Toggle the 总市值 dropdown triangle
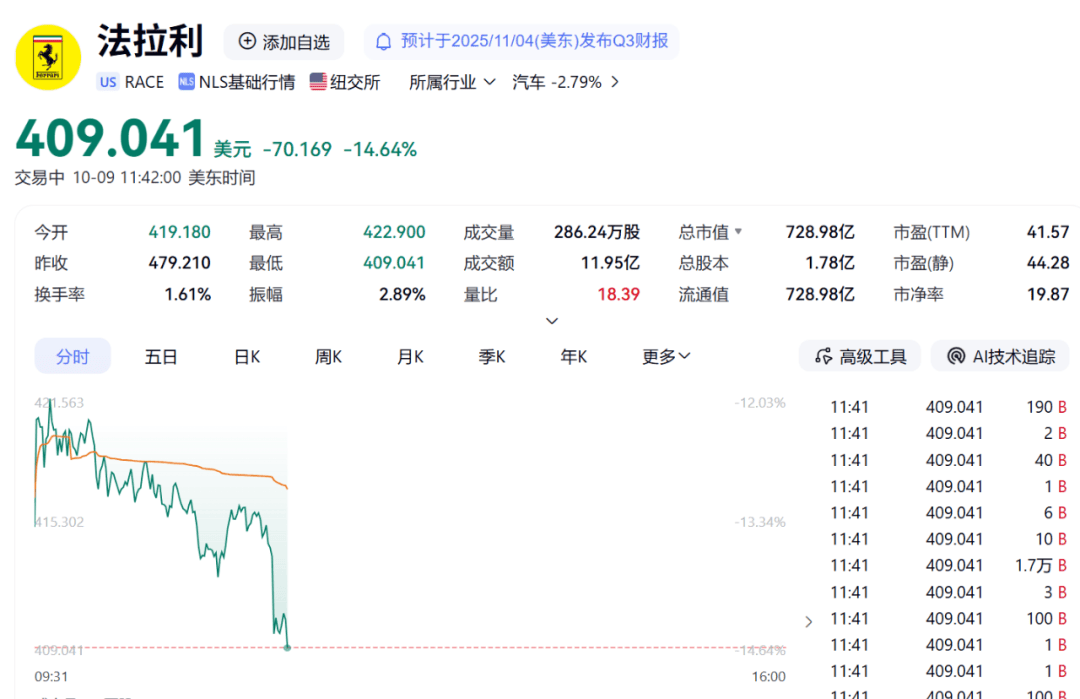The height and width of the screenshot is (699, 1080). tap(739, 232)
